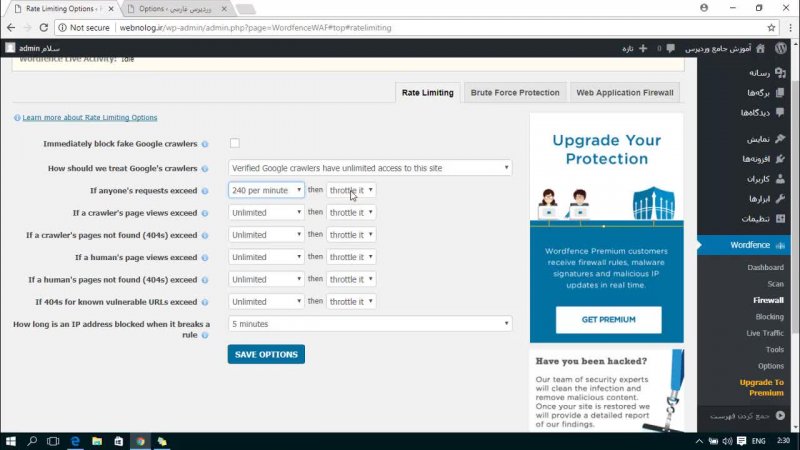800x450 pixels.
Task: Switch to the Brute Force Protection tab
Action: [514, 93]
